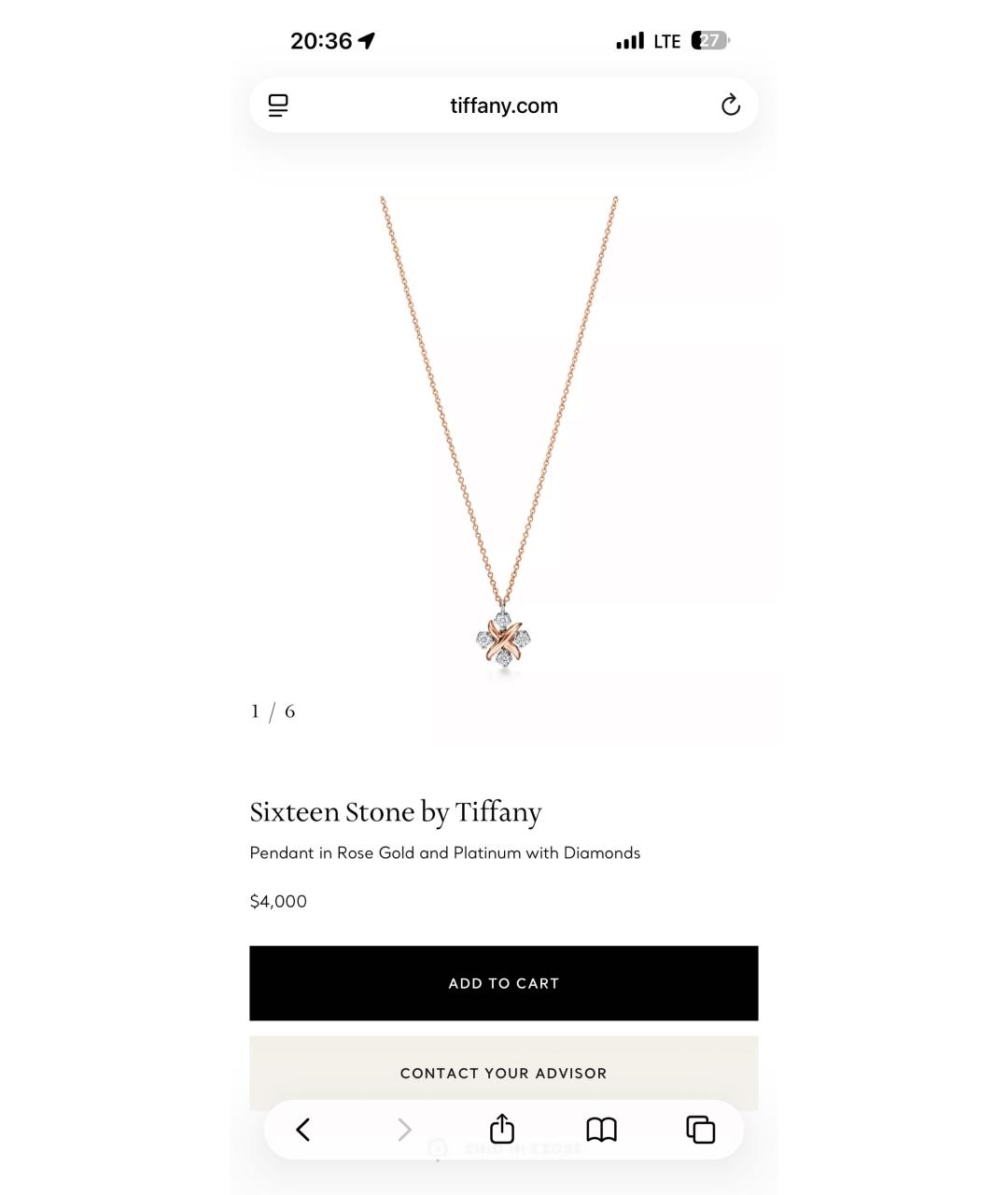Open the bookmarks panel

(603, 1130)
